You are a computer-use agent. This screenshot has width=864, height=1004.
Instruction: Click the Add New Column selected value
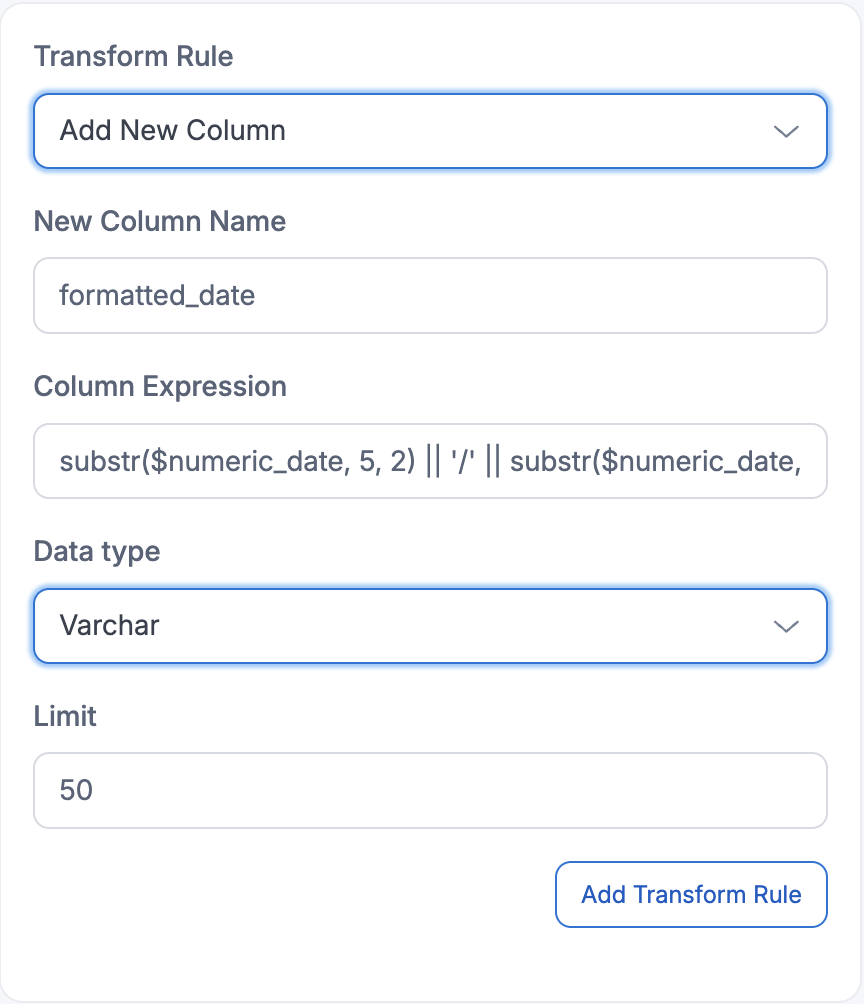click(172, 131)
